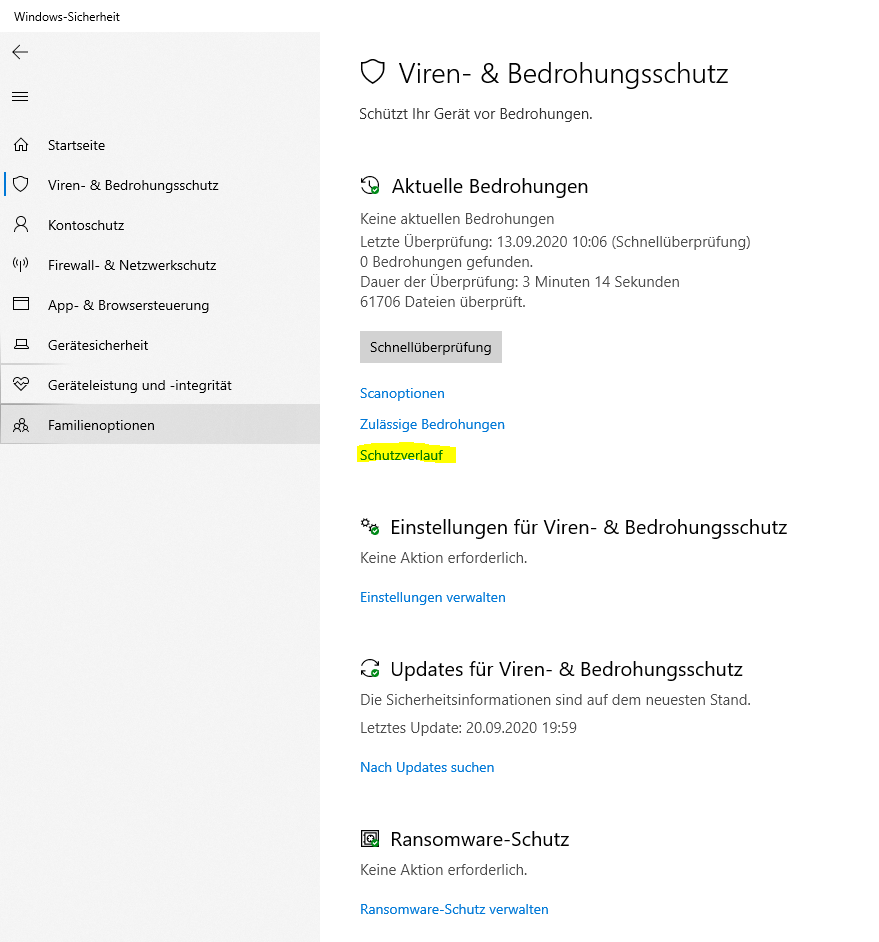Click '0 Bedrohungen gefunden.' text
The height and width of the screenshot is (942, 879).
click(446, 262)
